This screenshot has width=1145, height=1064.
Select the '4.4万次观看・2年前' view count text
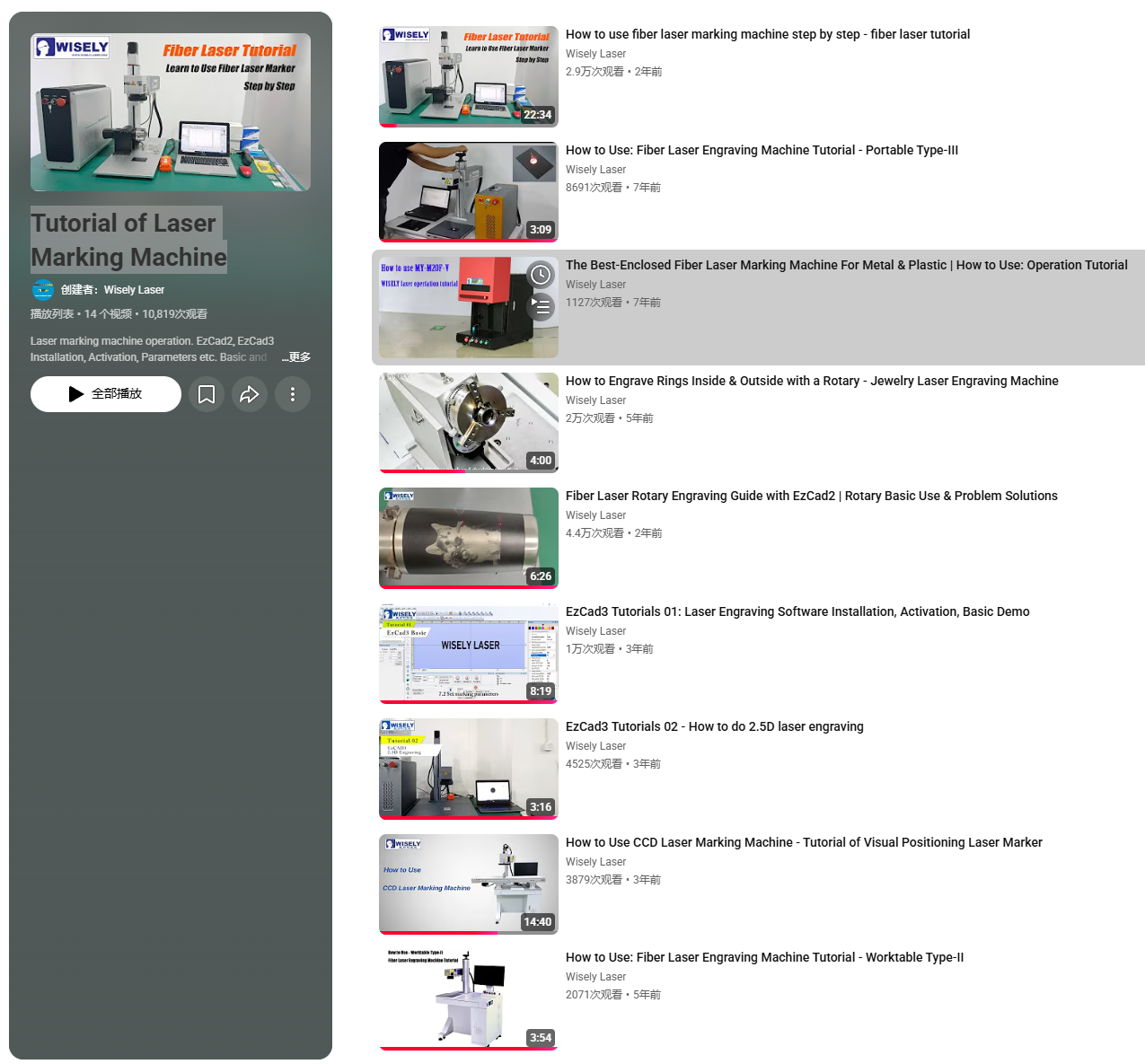coord(613,533)
